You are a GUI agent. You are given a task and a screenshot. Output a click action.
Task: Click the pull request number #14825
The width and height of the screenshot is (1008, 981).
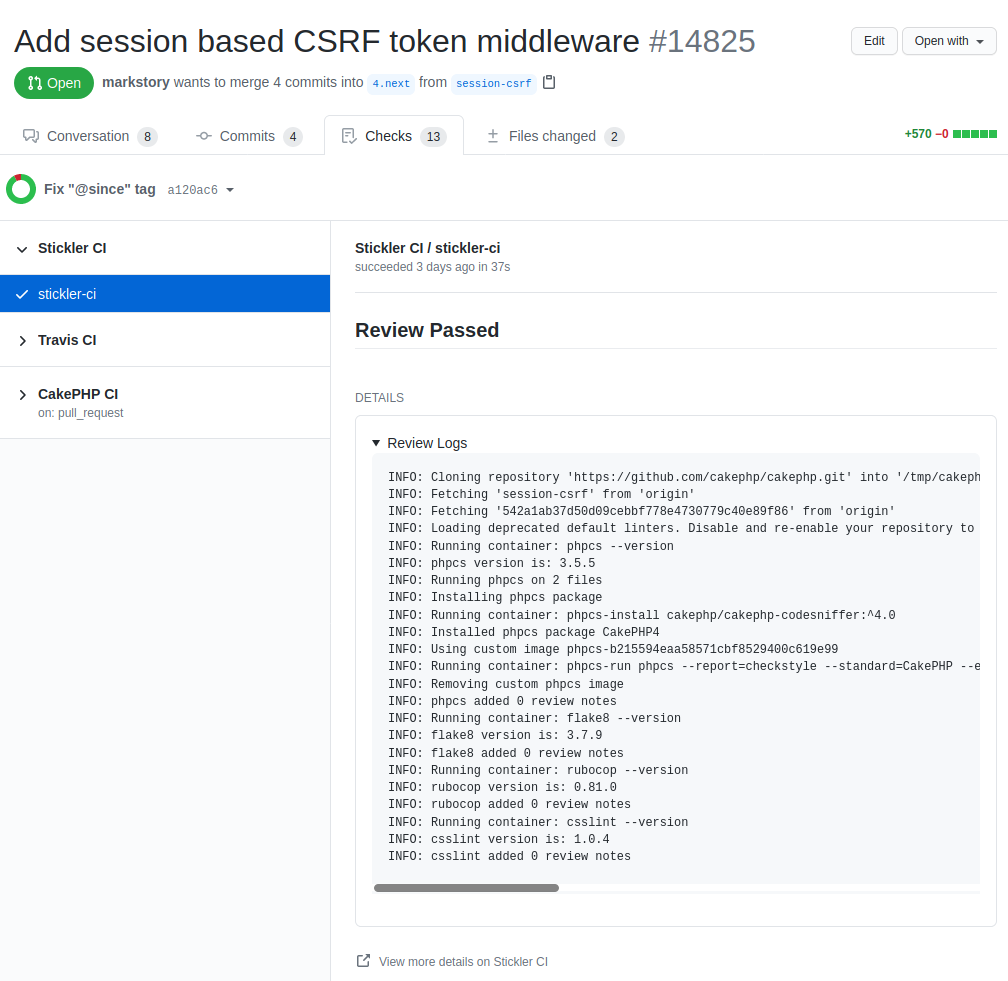702,41
